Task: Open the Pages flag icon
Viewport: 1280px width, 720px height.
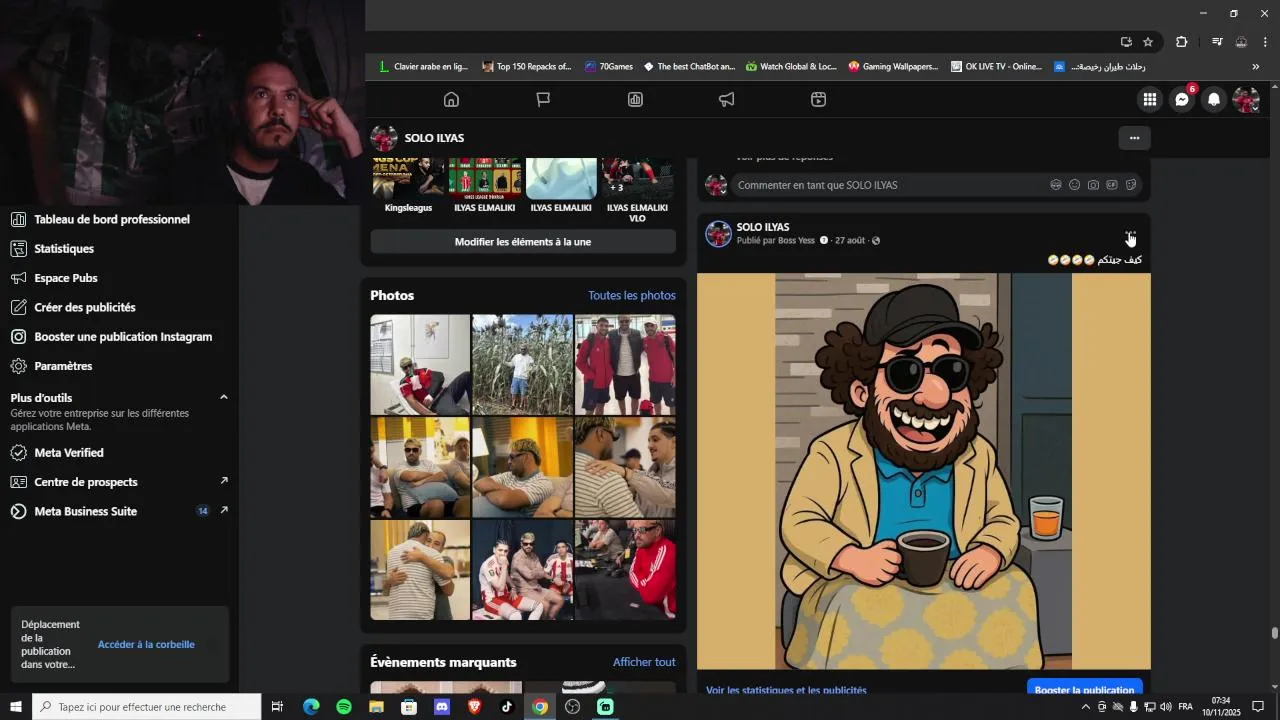Action: point(543,99)
